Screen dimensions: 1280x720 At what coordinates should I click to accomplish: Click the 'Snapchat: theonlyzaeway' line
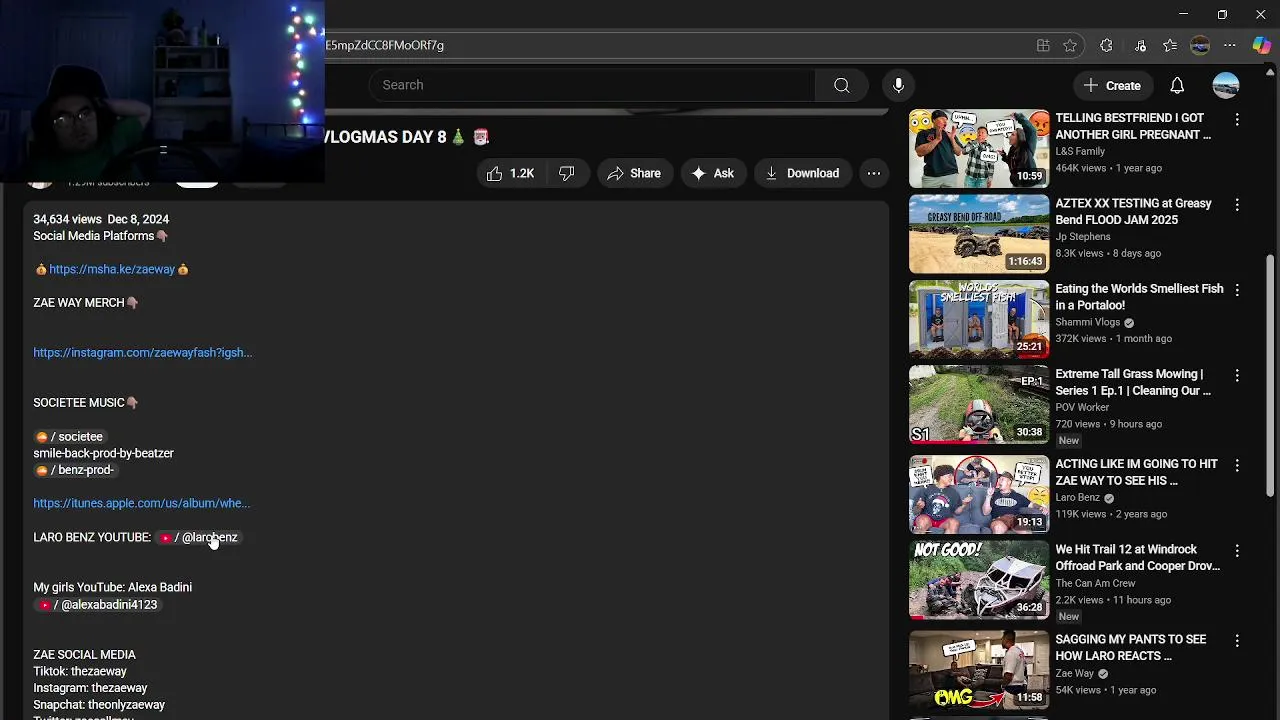point(99,705)
